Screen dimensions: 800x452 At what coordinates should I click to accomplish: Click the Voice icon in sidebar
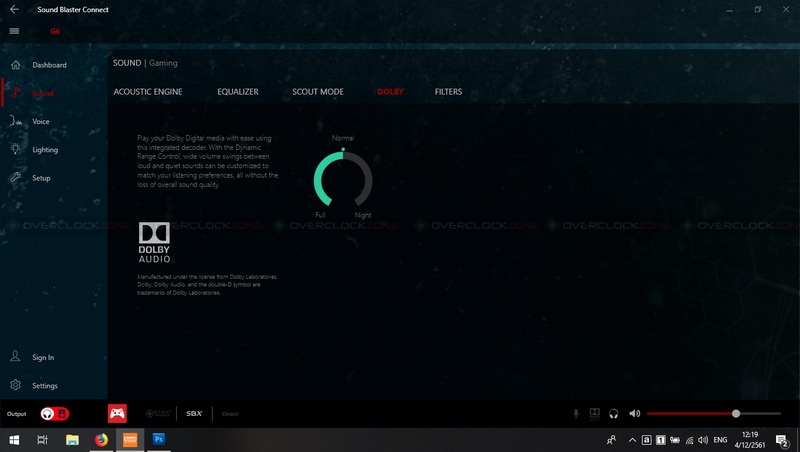coord(16,121)
